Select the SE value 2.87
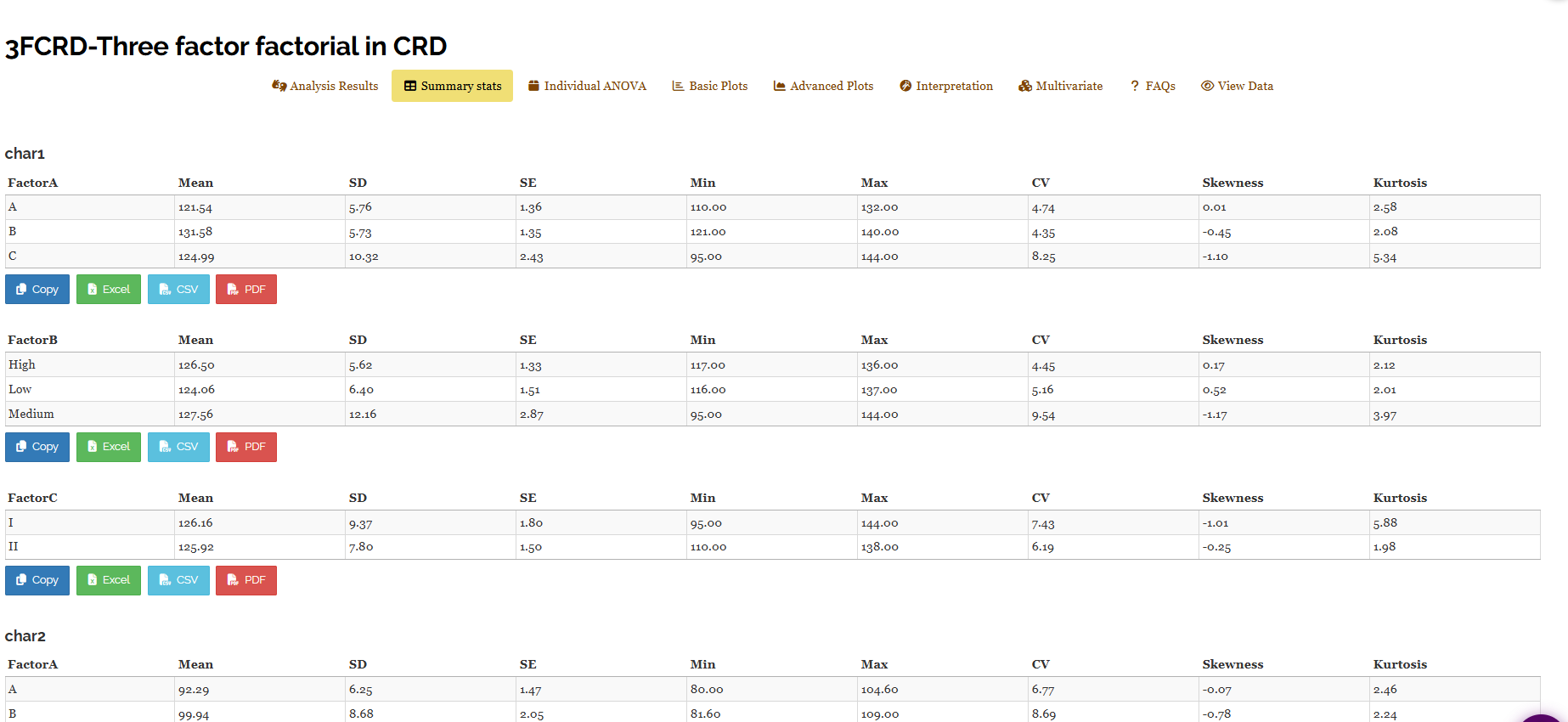 point(532,415)
